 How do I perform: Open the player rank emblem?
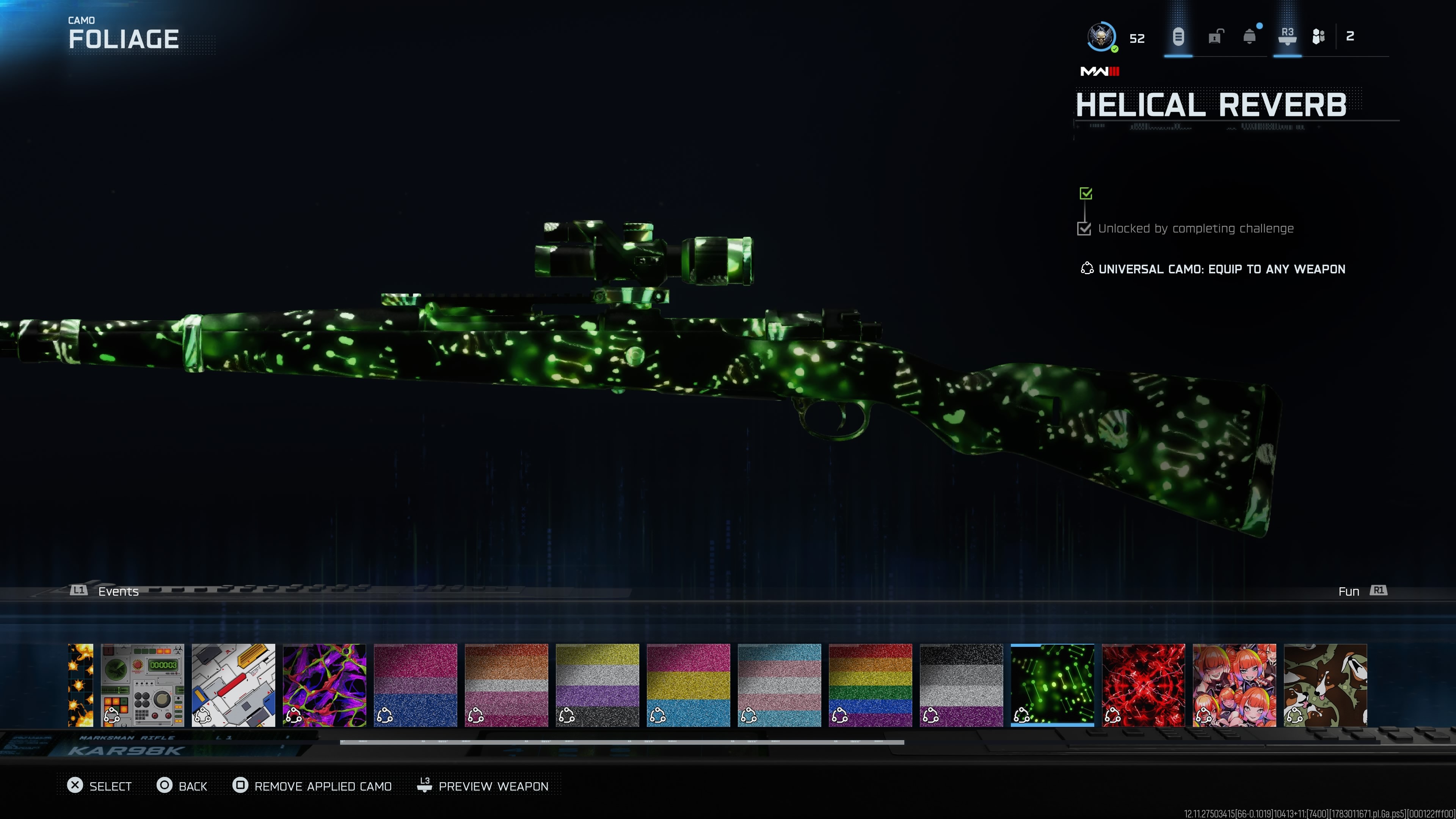(x=1101, y=37)
